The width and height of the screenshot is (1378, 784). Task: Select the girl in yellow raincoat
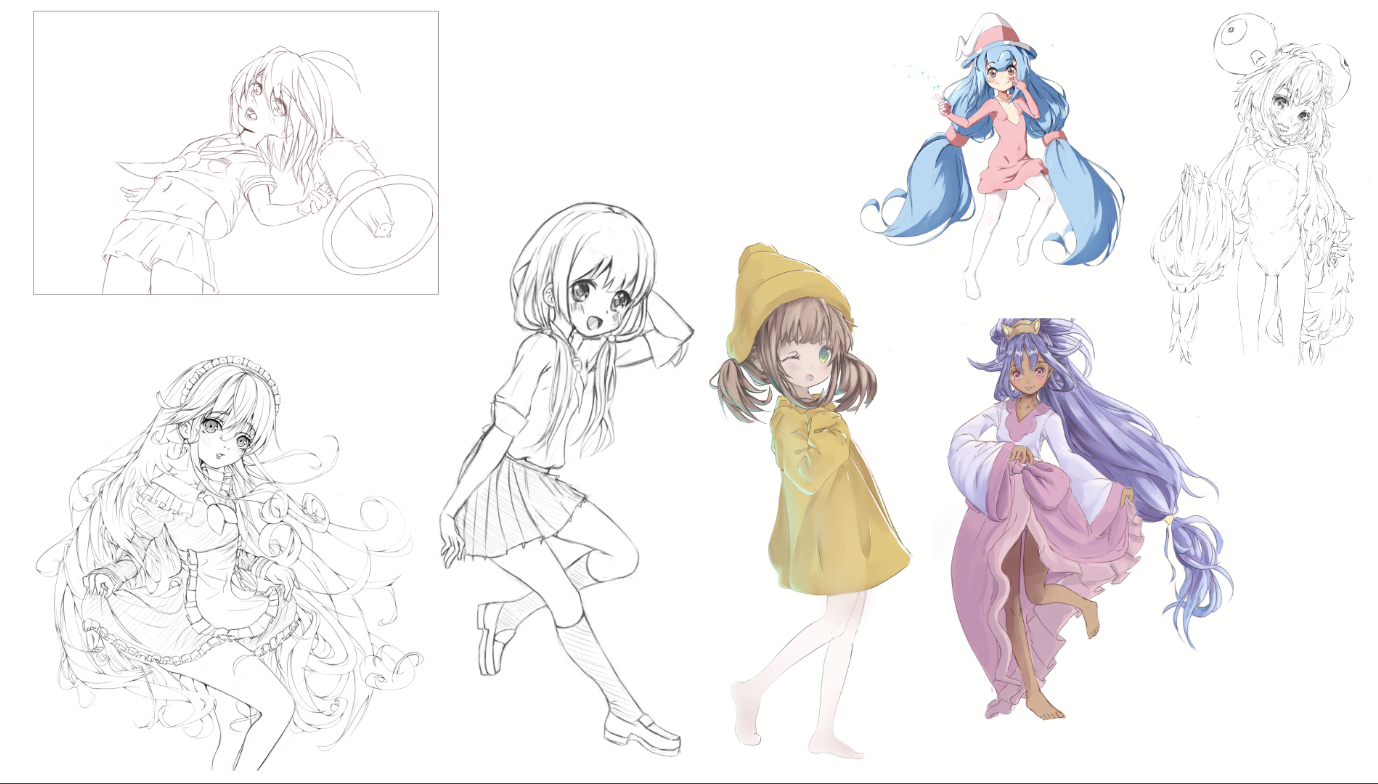tap(811, 500)
